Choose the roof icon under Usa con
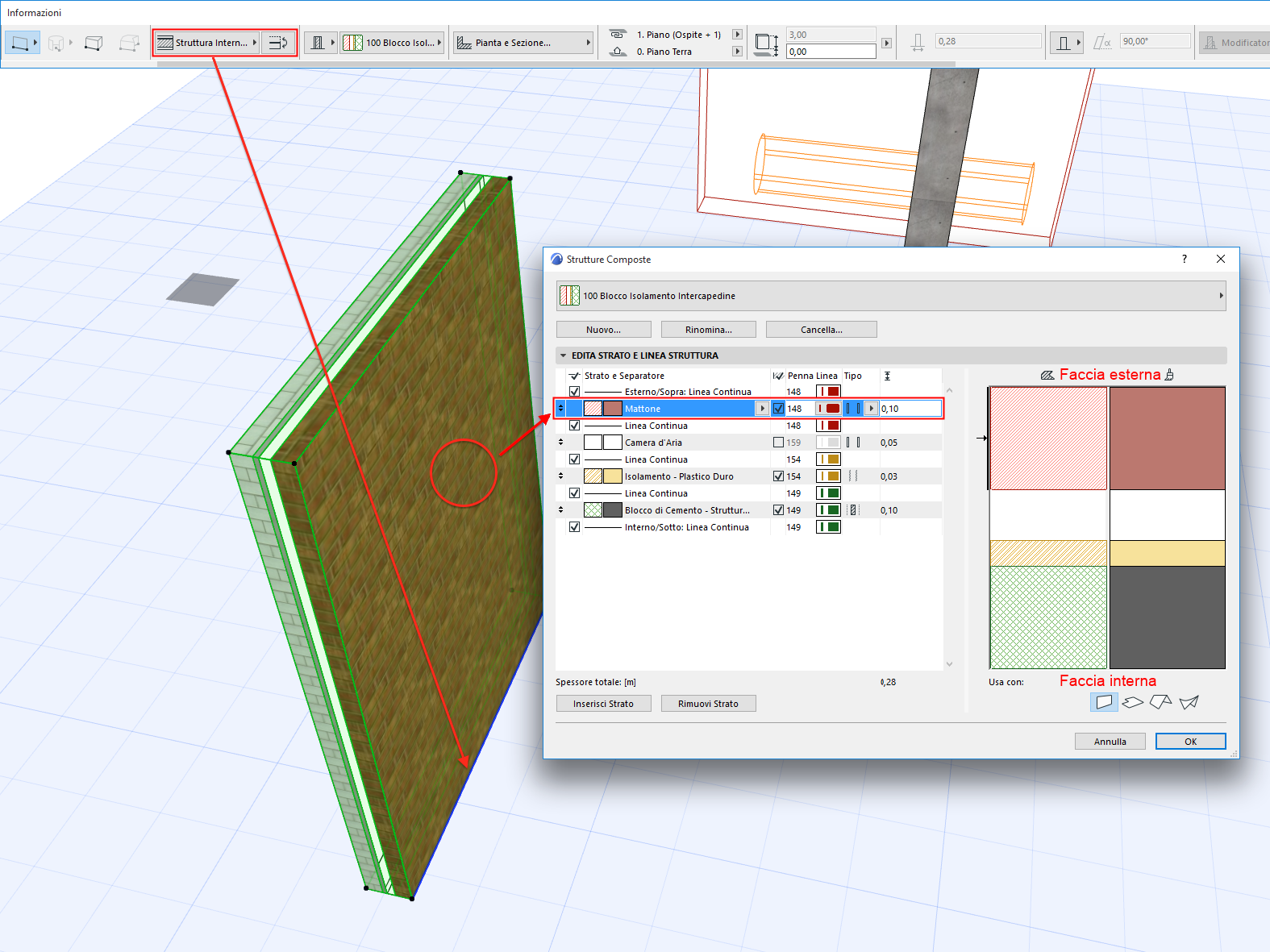The height and width of the screenshot is (952, 1270). (1160, 702)
